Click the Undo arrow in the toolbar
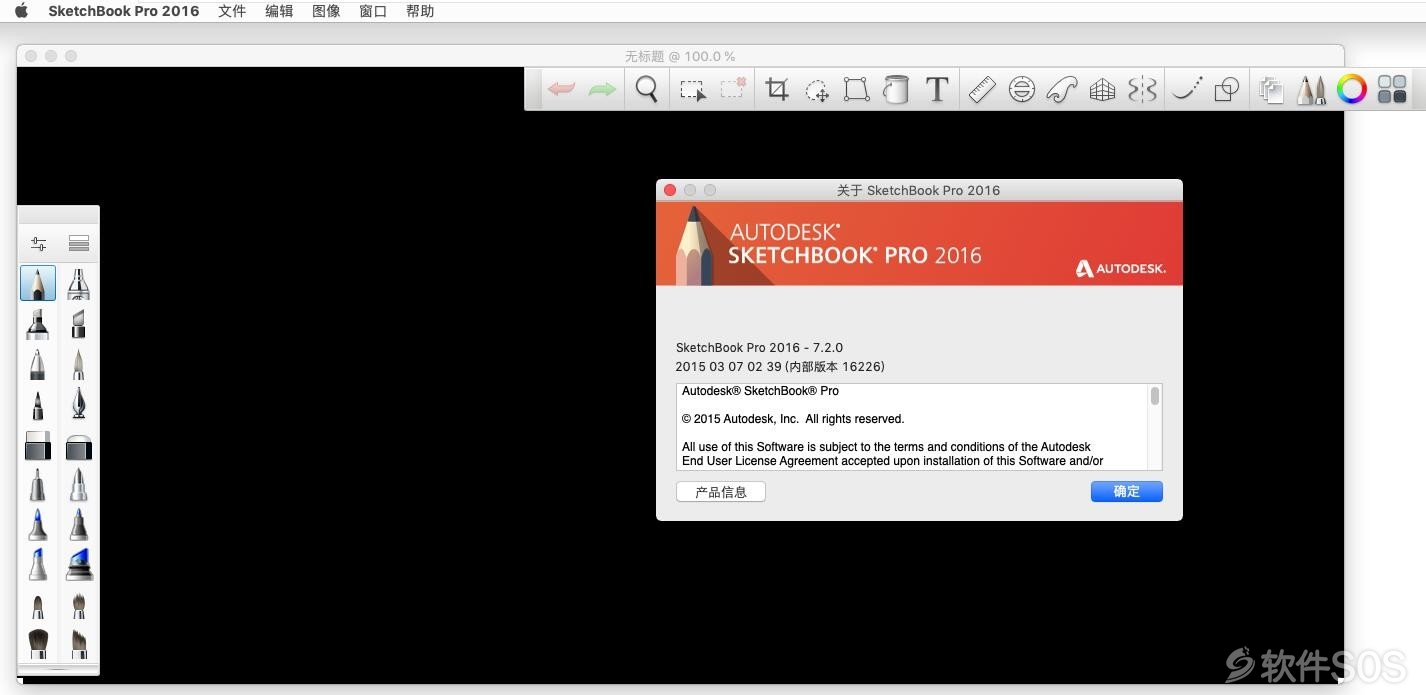This screenshot has height=695, width=1426. click(x=561, y=90)
